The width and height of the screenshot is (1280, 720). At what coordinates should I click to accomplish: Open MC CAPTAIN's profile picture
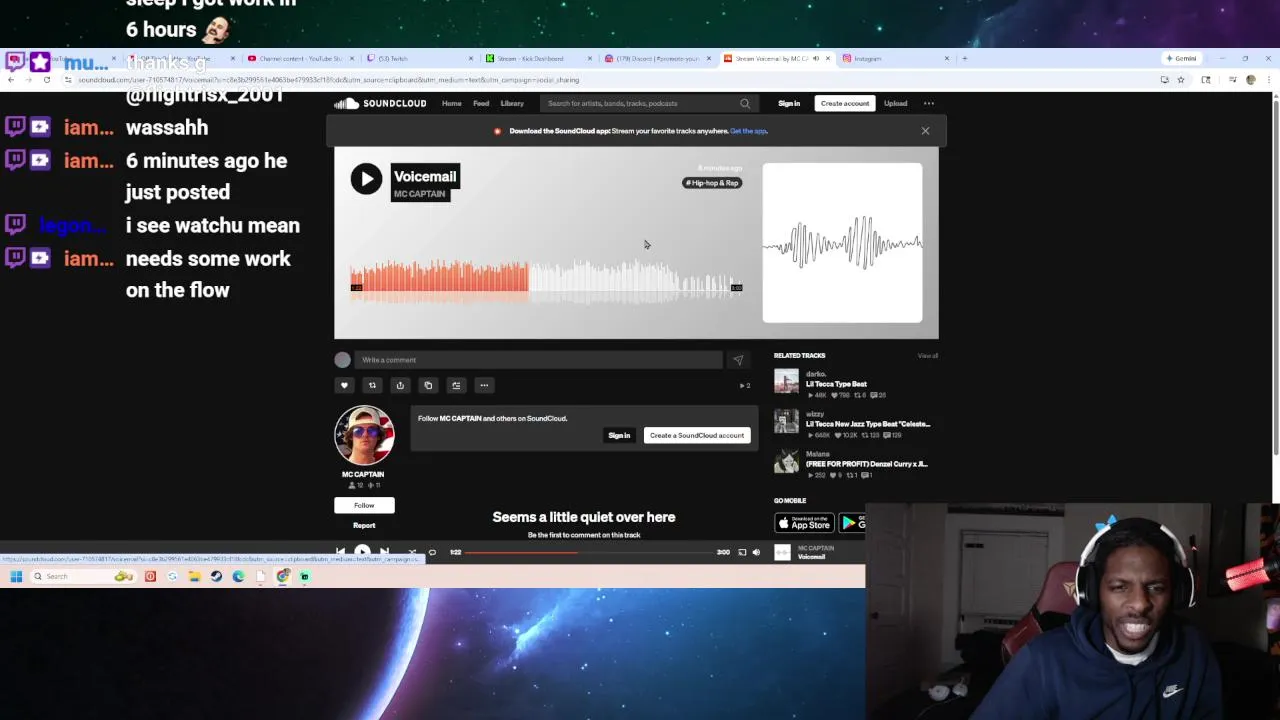click(x=364, y=436)
